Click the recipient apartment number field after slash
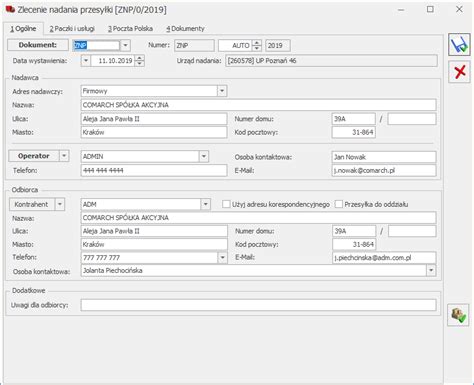Viewport: 474px width, 385px height. [x=412, y=231]
